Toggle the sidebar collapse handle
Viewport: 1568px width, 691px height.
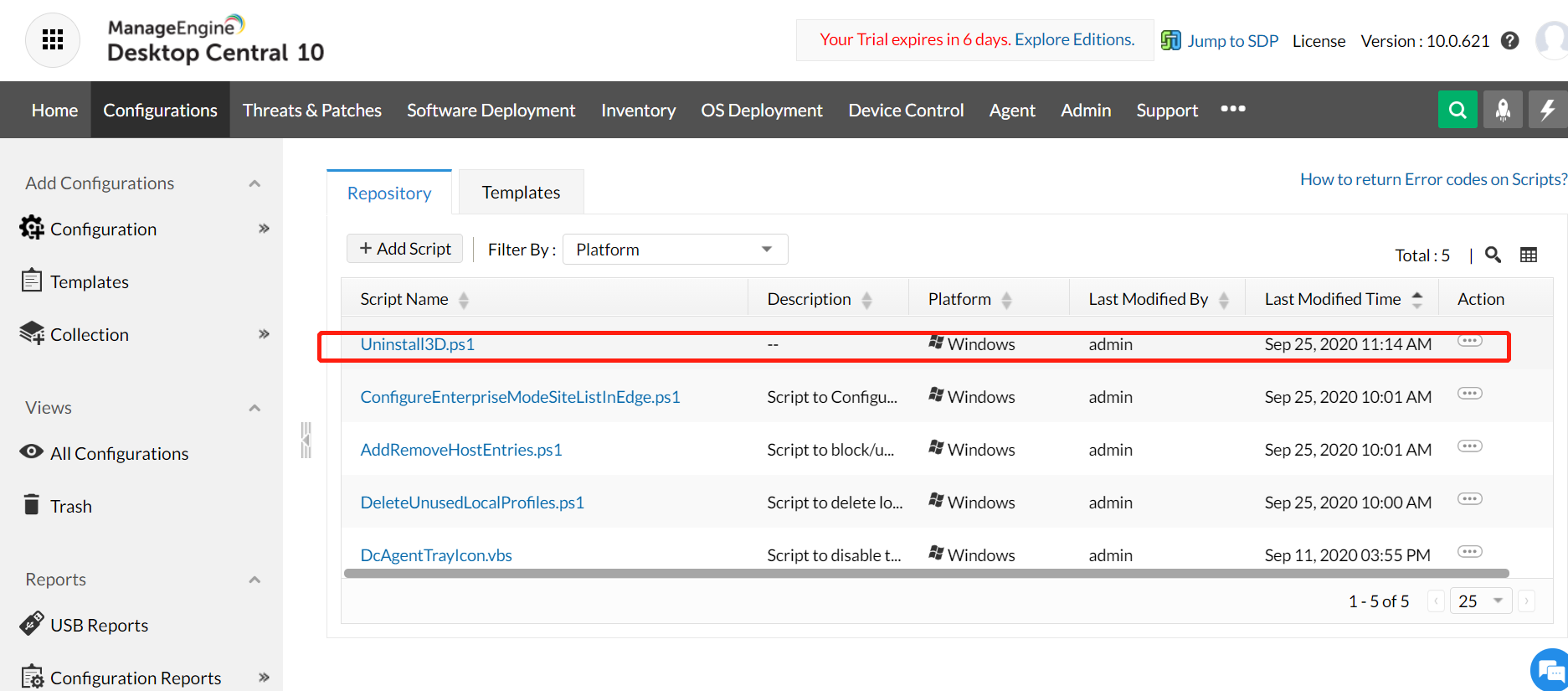pyautogui.click(x=306, y=440)
